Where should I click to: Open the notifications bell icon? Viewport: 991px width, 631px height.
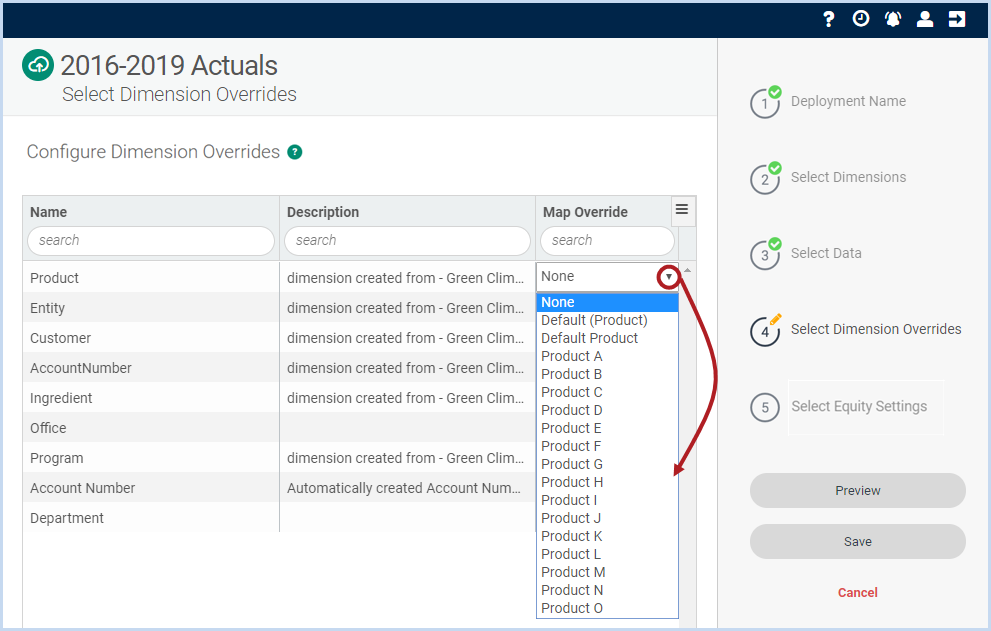pyautogui.click(x=892, y=19)
